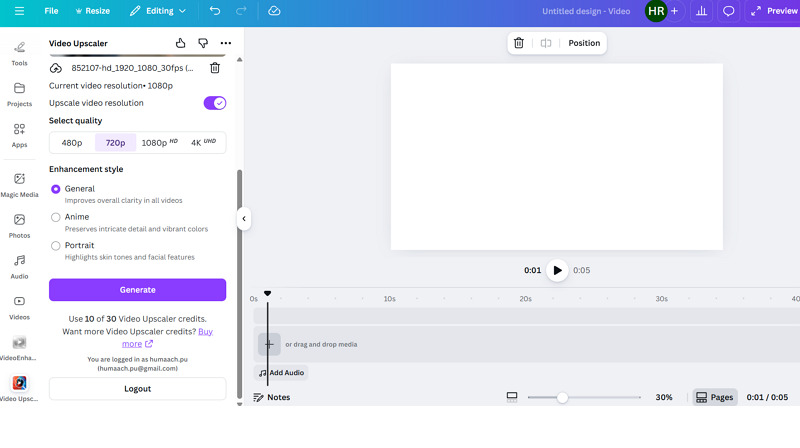Select the Anime enhancement style
Viewport: 800px width, 448px height.
56,217
